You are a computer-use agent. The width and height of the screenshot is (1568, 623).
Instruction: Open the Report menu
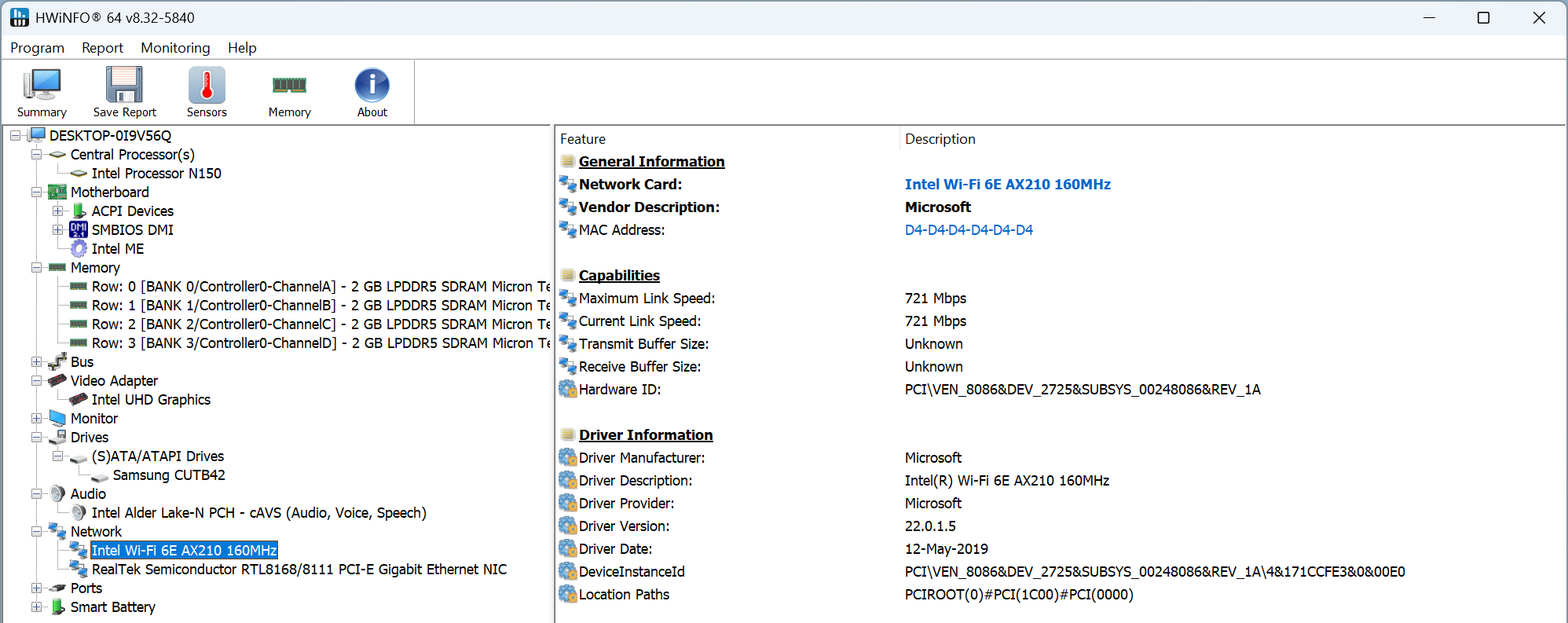click(x=102, y=48)
